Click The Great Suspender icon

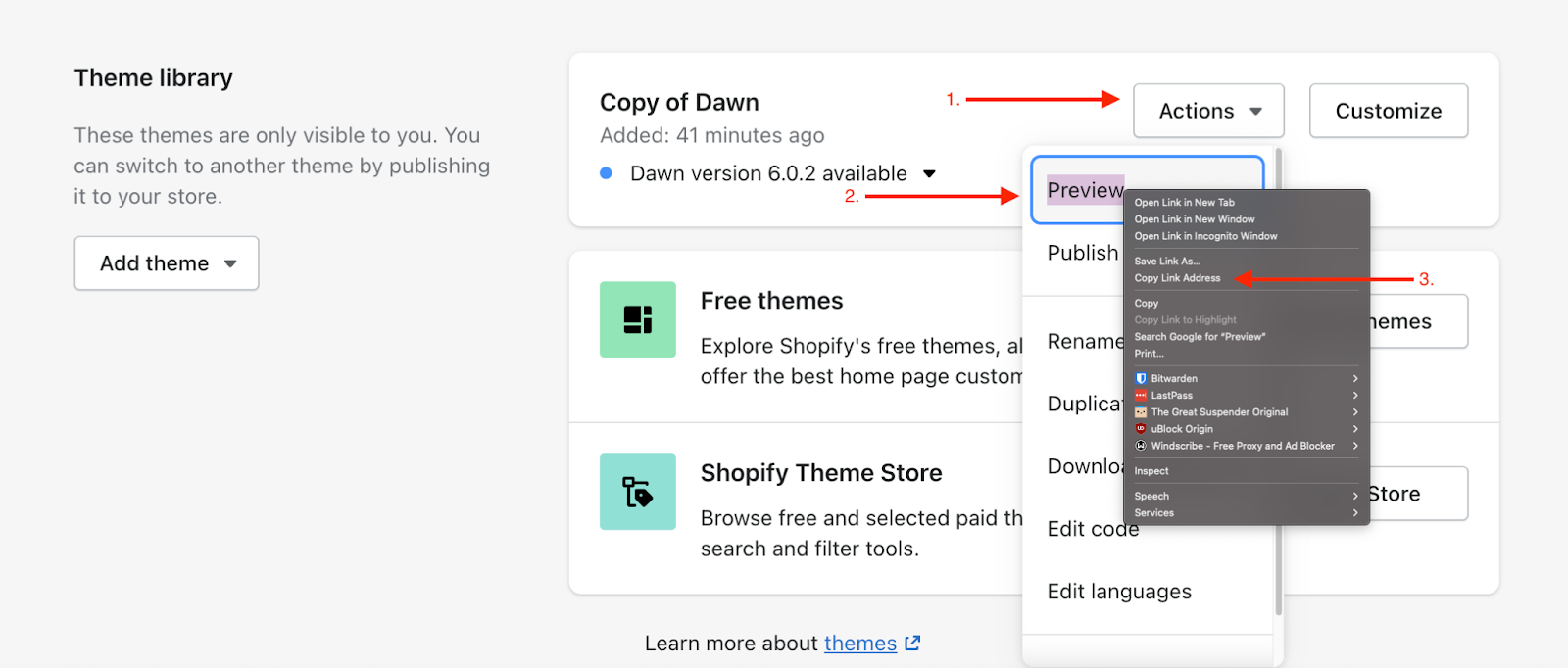tap(1141, 412)
